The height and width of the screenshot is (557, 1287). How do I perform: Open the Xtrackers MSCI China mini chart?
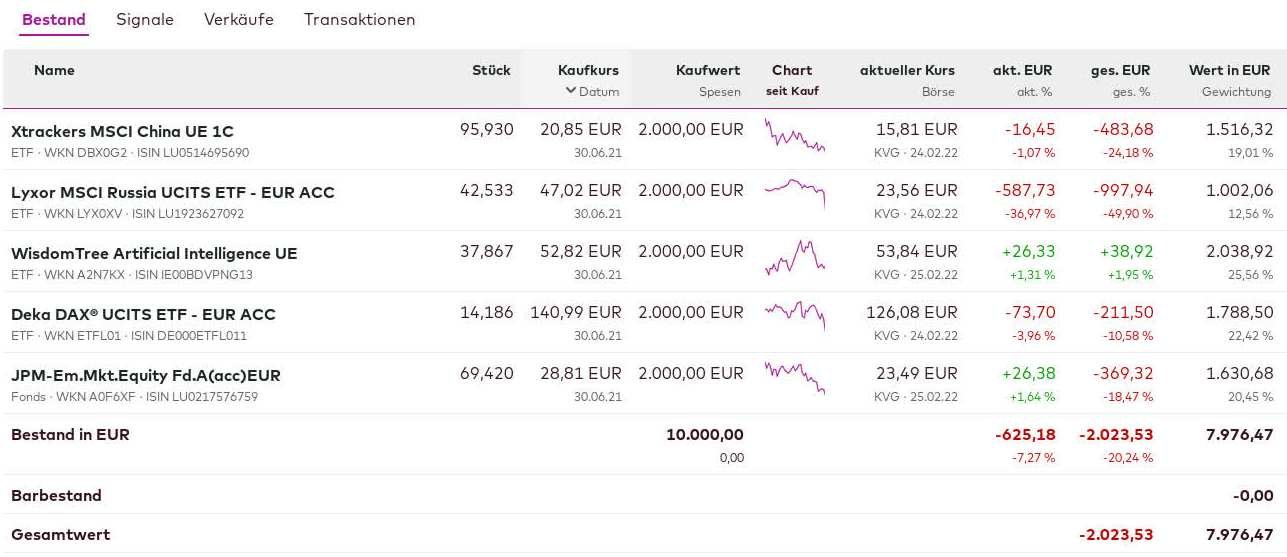(795, 135)
